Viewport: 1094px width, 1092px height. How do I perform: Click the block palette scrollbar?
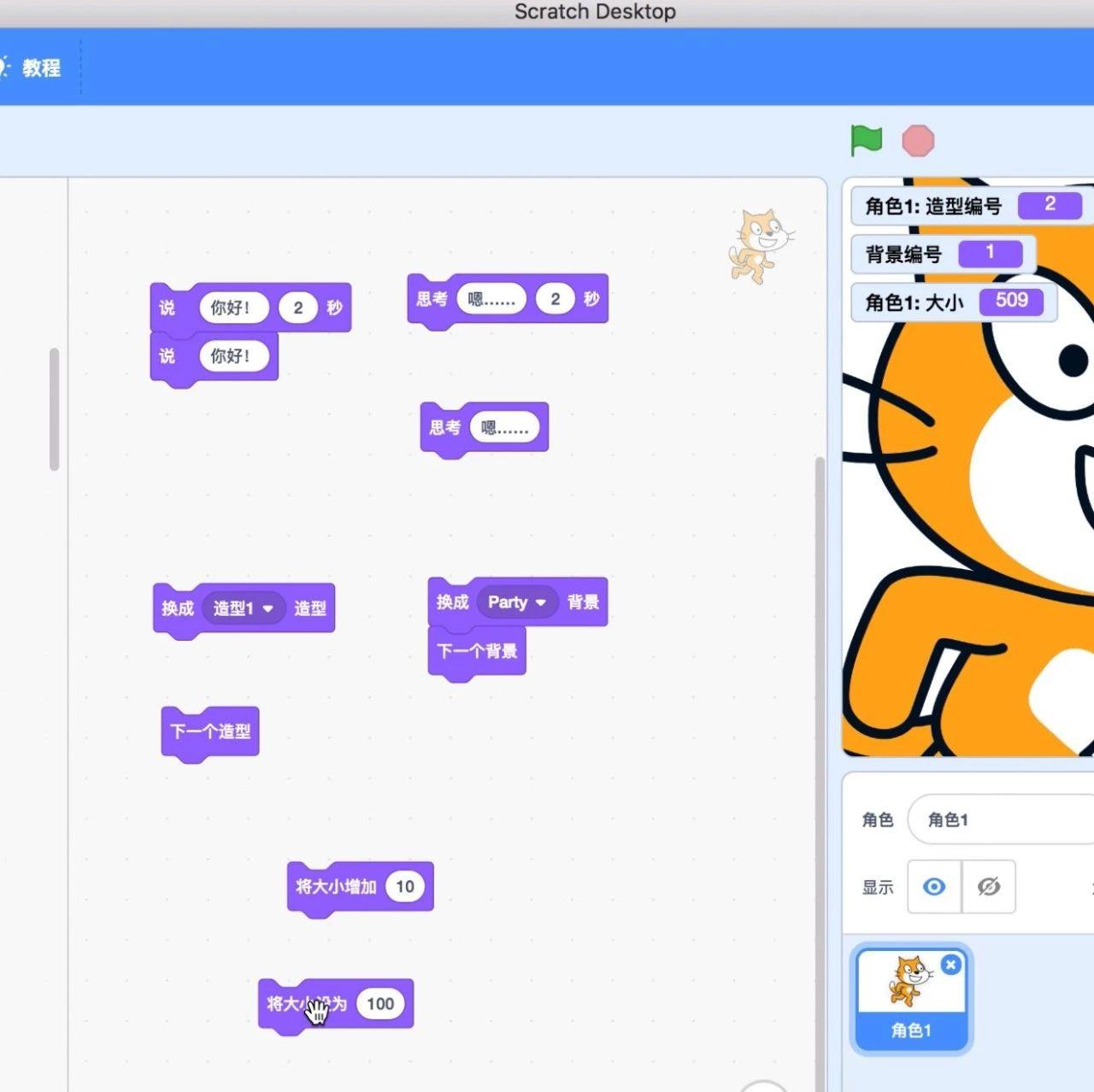tap(54, 408)
